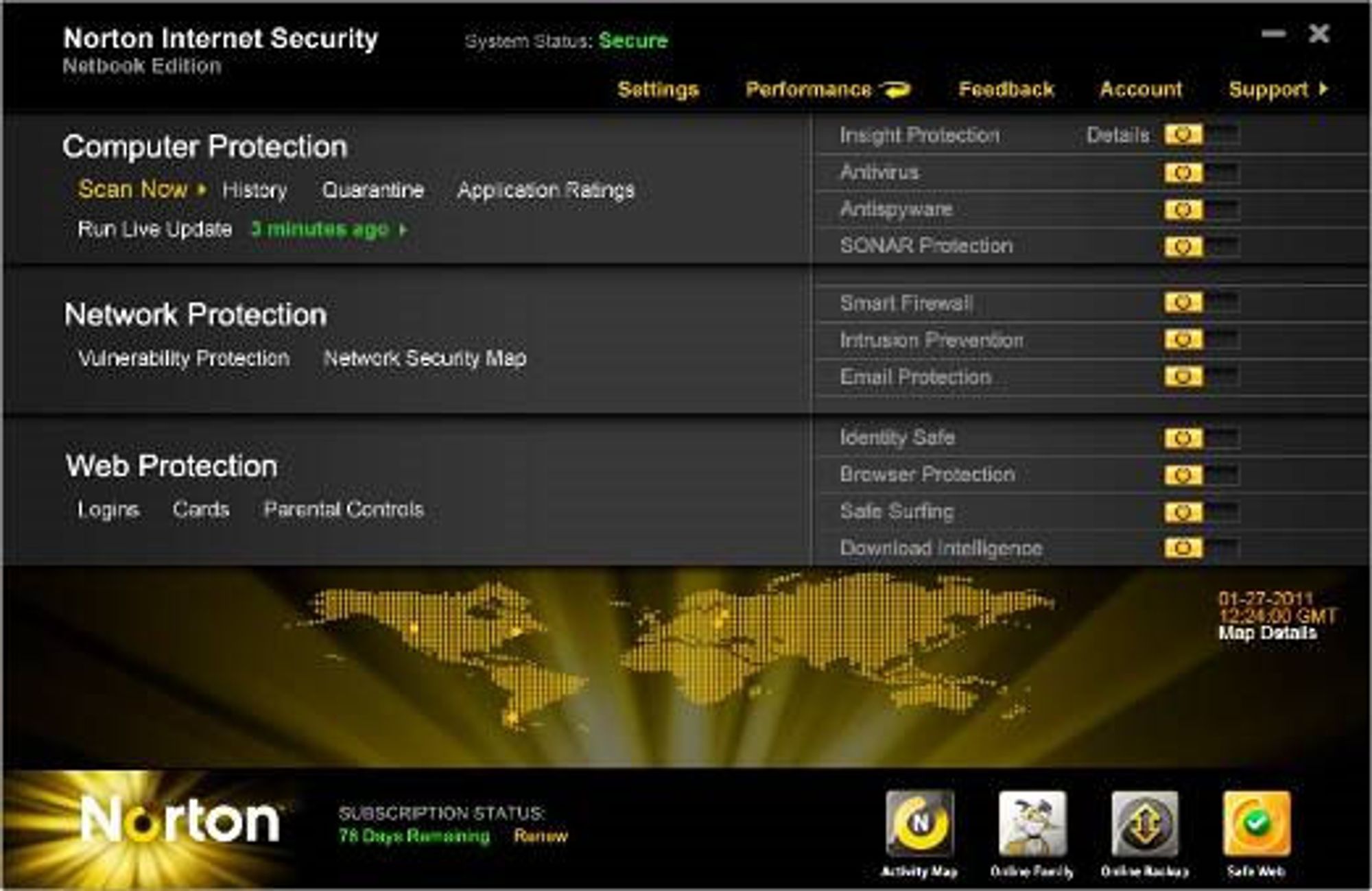Toggle the Email Protection switch
1372x891 pixels.
pyautogui.click(x=1202, y=377)
